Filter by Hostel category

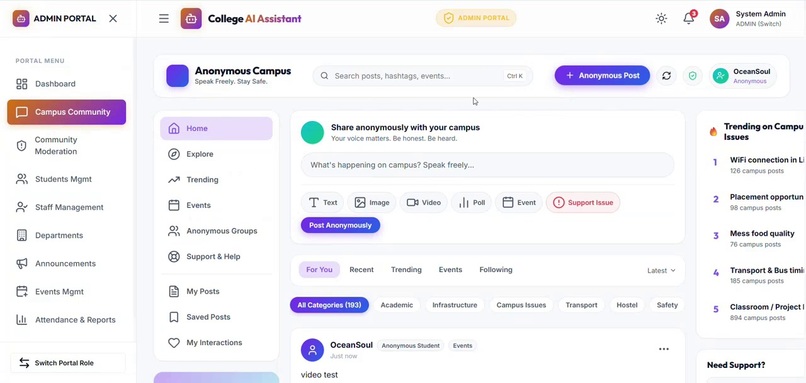[x=627, y=305]
